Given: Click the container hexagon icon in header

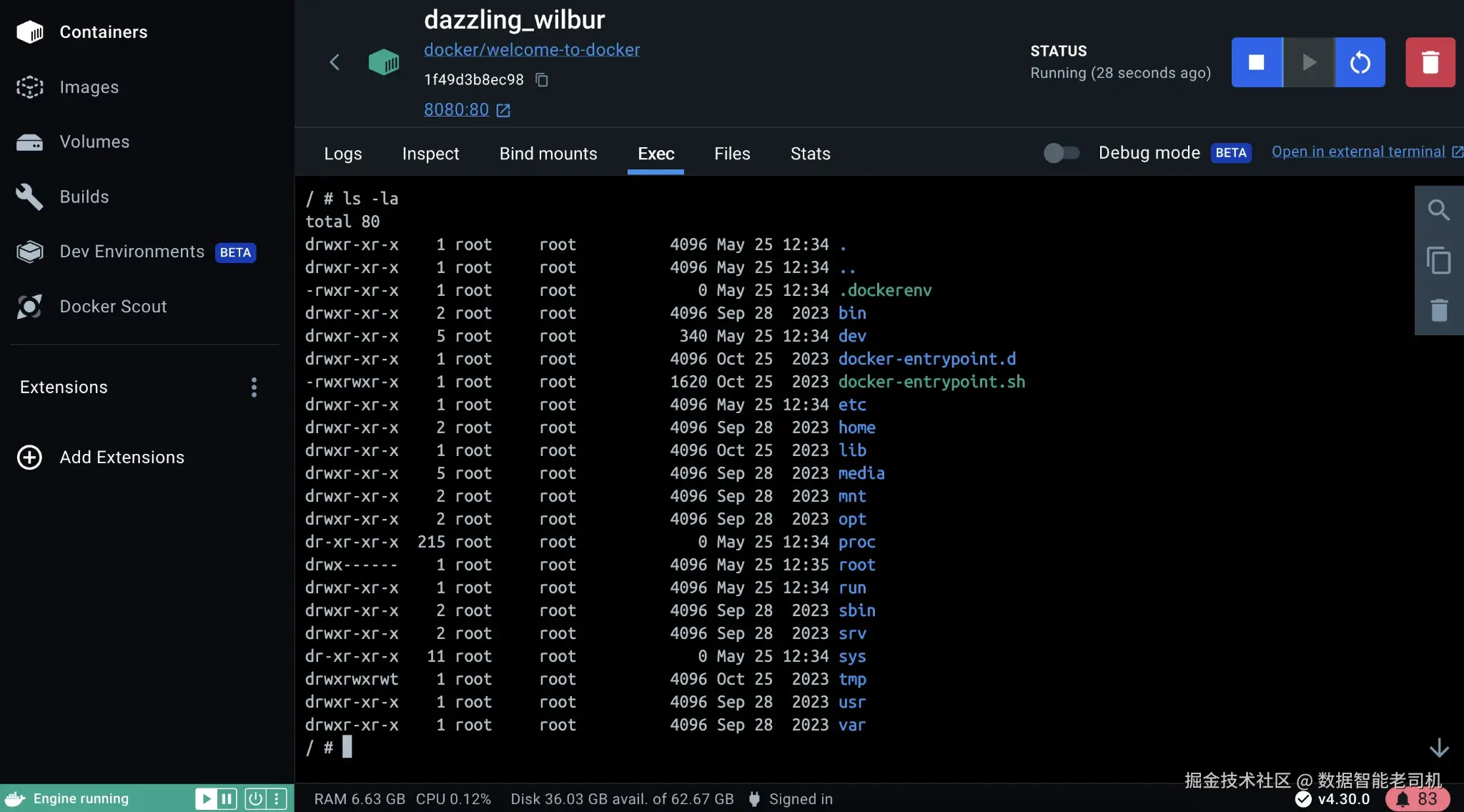Looking at the screenshot, I should 384,62.
